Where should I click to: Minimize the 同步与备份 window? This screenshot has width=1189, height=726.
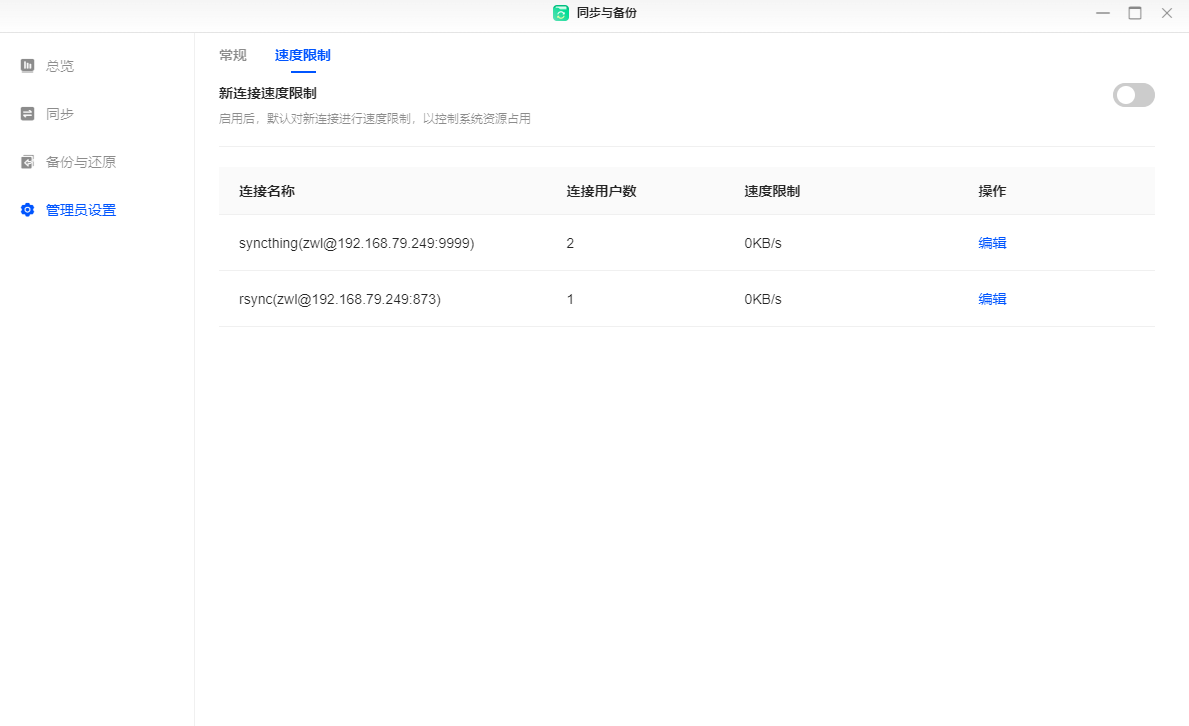[x=1103, y=13]
